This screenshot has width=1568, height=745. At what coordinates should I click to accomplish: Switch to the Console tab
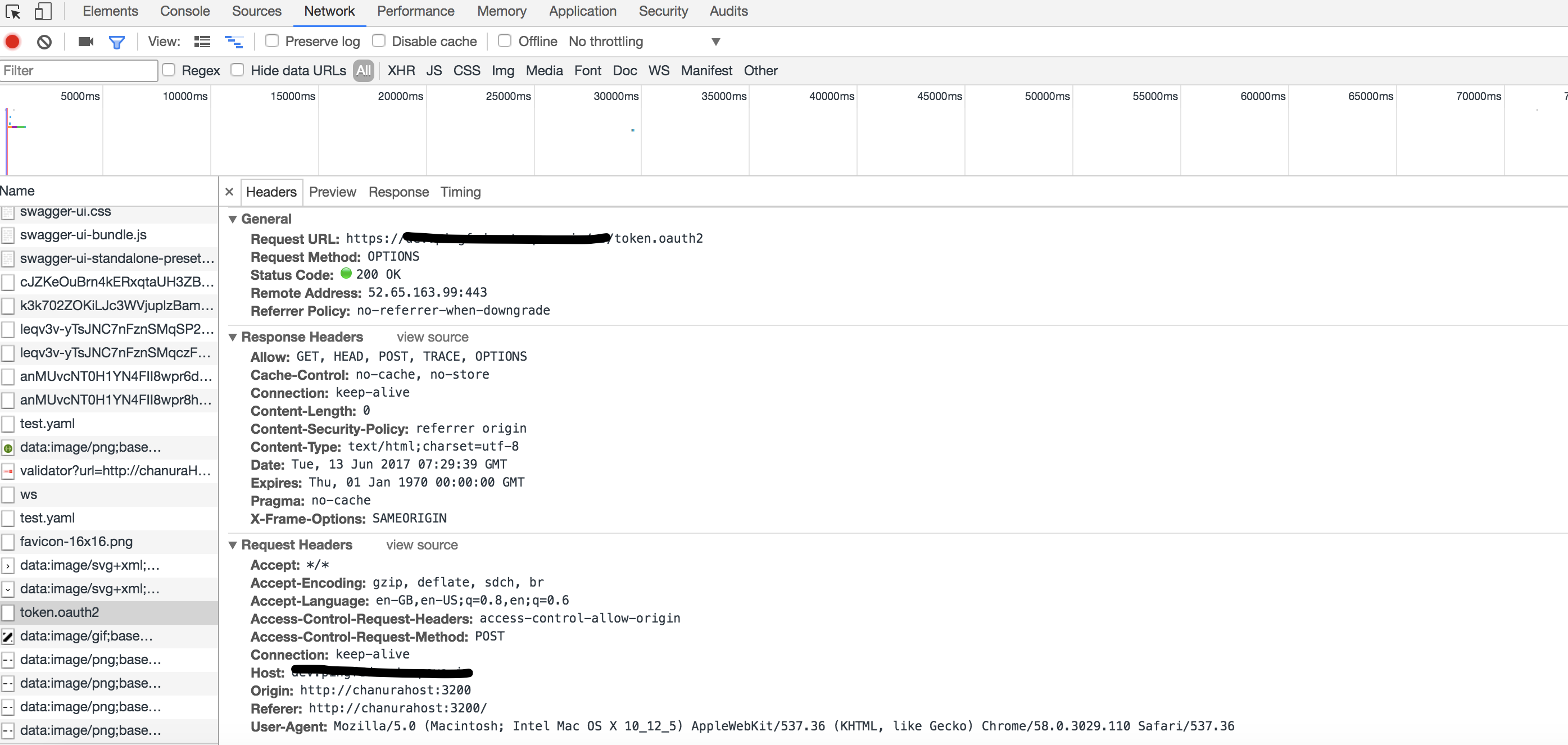184,11
